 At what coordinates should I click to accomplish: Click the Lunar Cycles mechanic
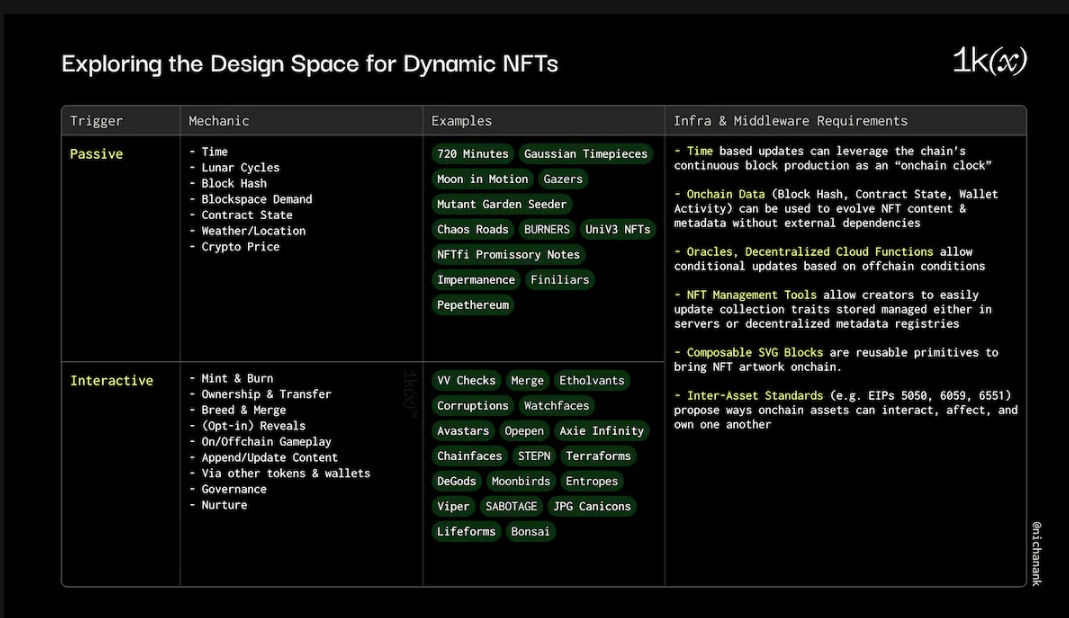tap(240, 168)
